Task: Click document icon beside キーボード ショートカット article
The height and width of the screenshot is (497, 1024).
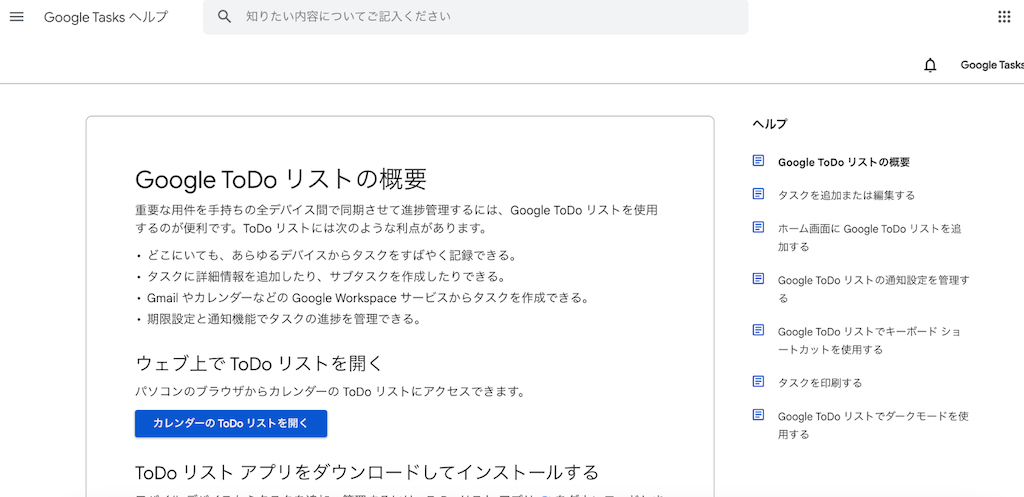Action: 758,330
